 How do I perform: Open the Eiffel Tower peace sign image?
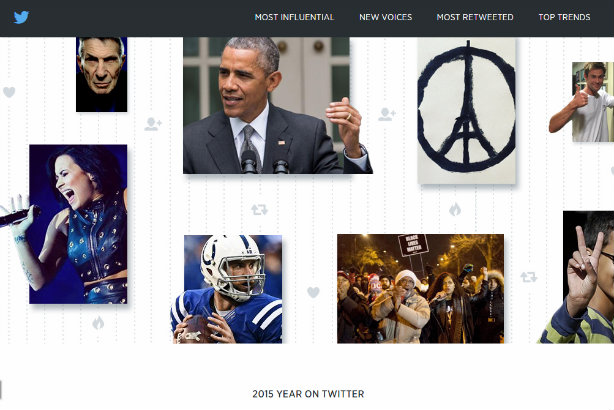click(466, 110)
